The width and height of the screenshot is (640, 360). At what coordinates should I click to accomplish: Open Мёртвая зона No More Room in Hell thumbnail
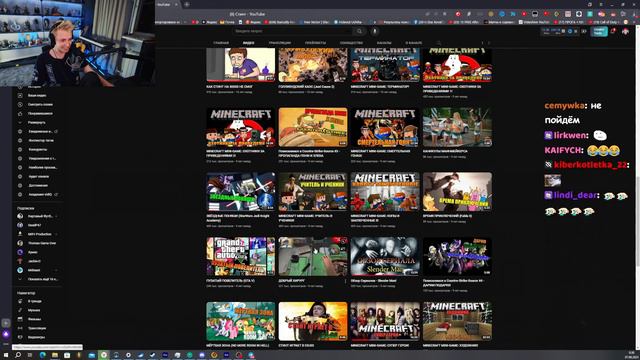point(240,321)
